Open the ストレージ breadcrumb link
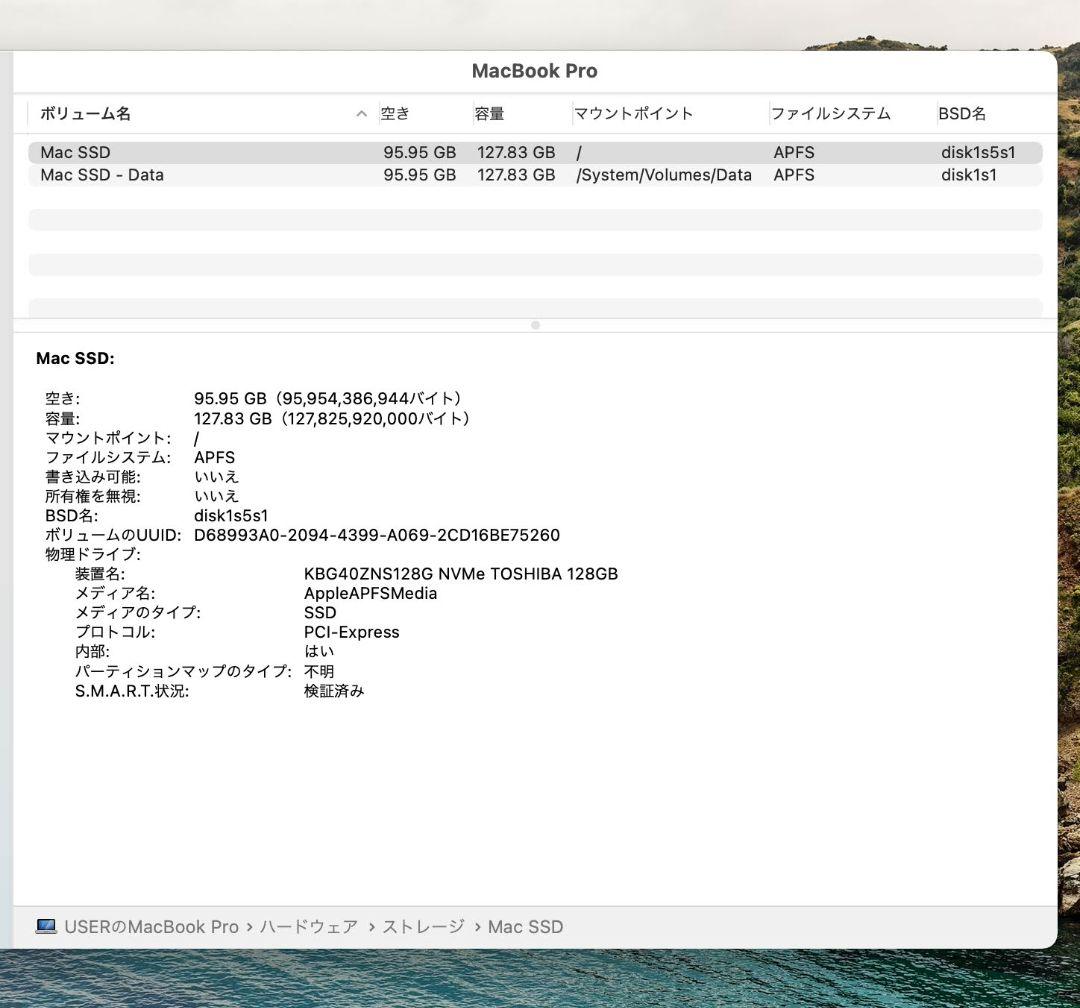 (x=423, y=926)
